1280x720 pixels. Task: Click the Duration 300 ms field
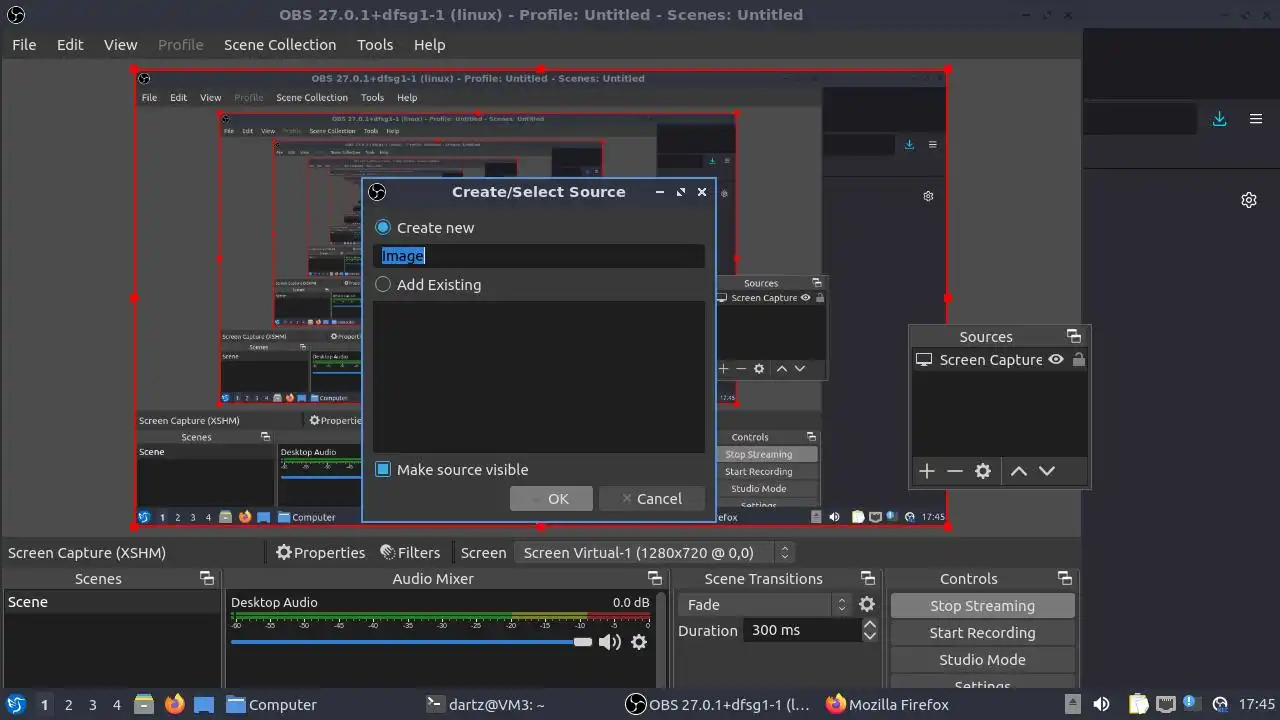(x=801, y=630)
